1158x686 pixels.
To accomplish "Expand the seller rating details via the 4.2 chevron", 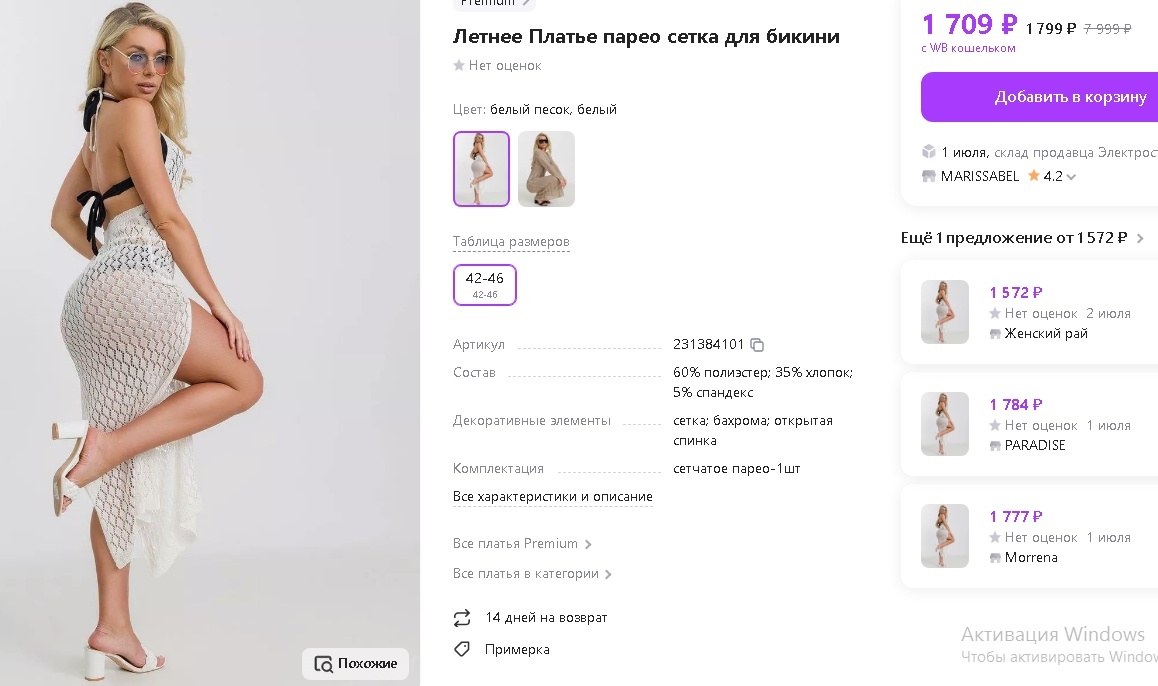I will [x=1070, y=176].
